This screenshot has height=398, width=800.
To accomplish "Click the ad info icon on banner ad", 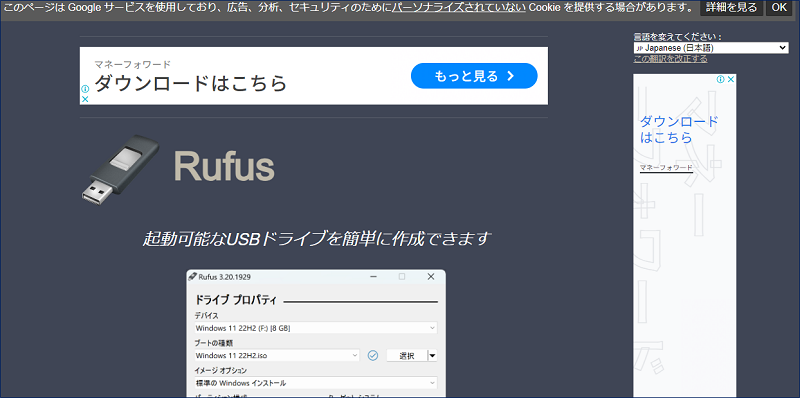I will click(85, 89).
